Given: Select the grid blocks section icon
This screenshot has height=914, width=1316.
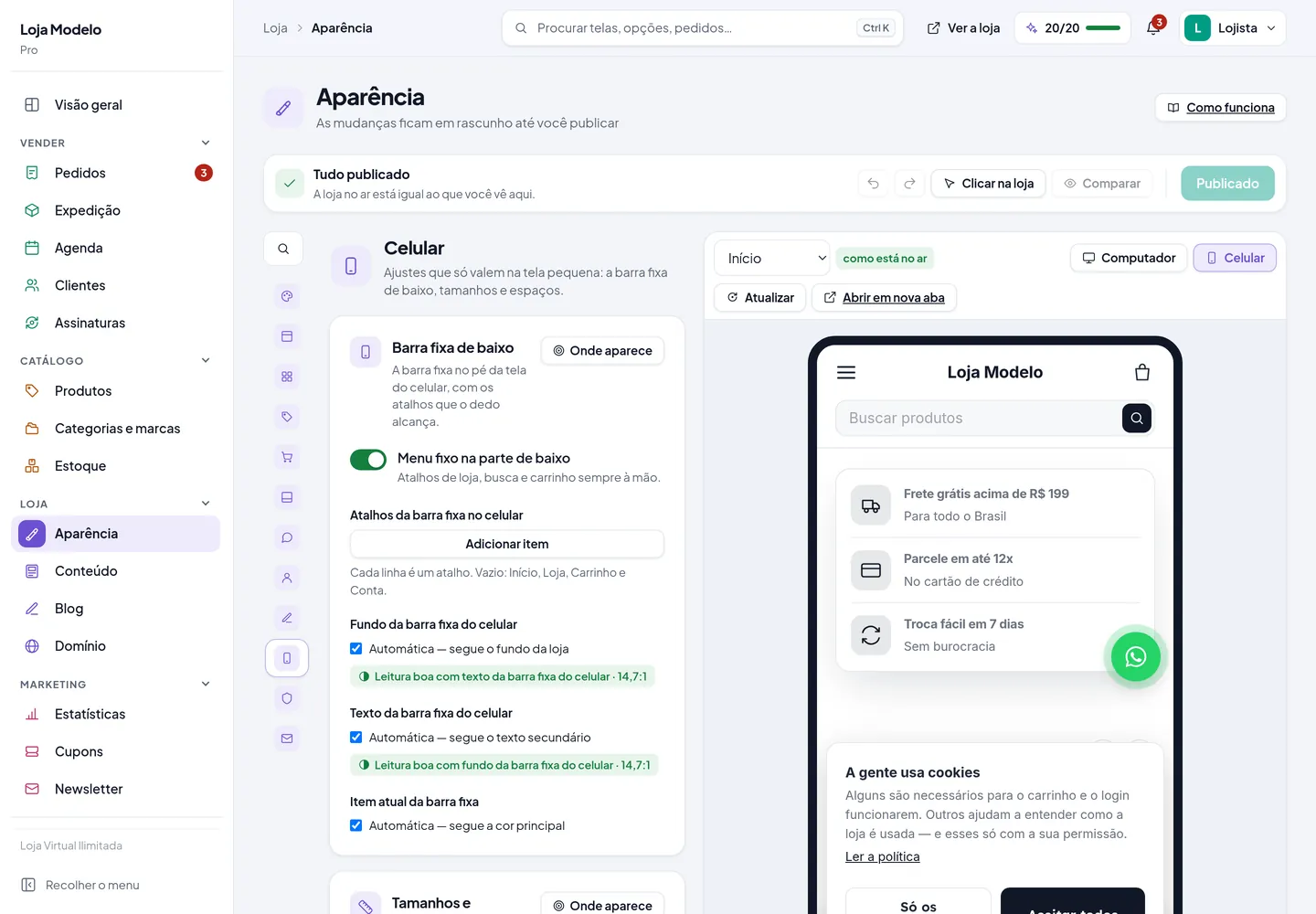Looking at the screenshot, I should click(x=287, y=377).
